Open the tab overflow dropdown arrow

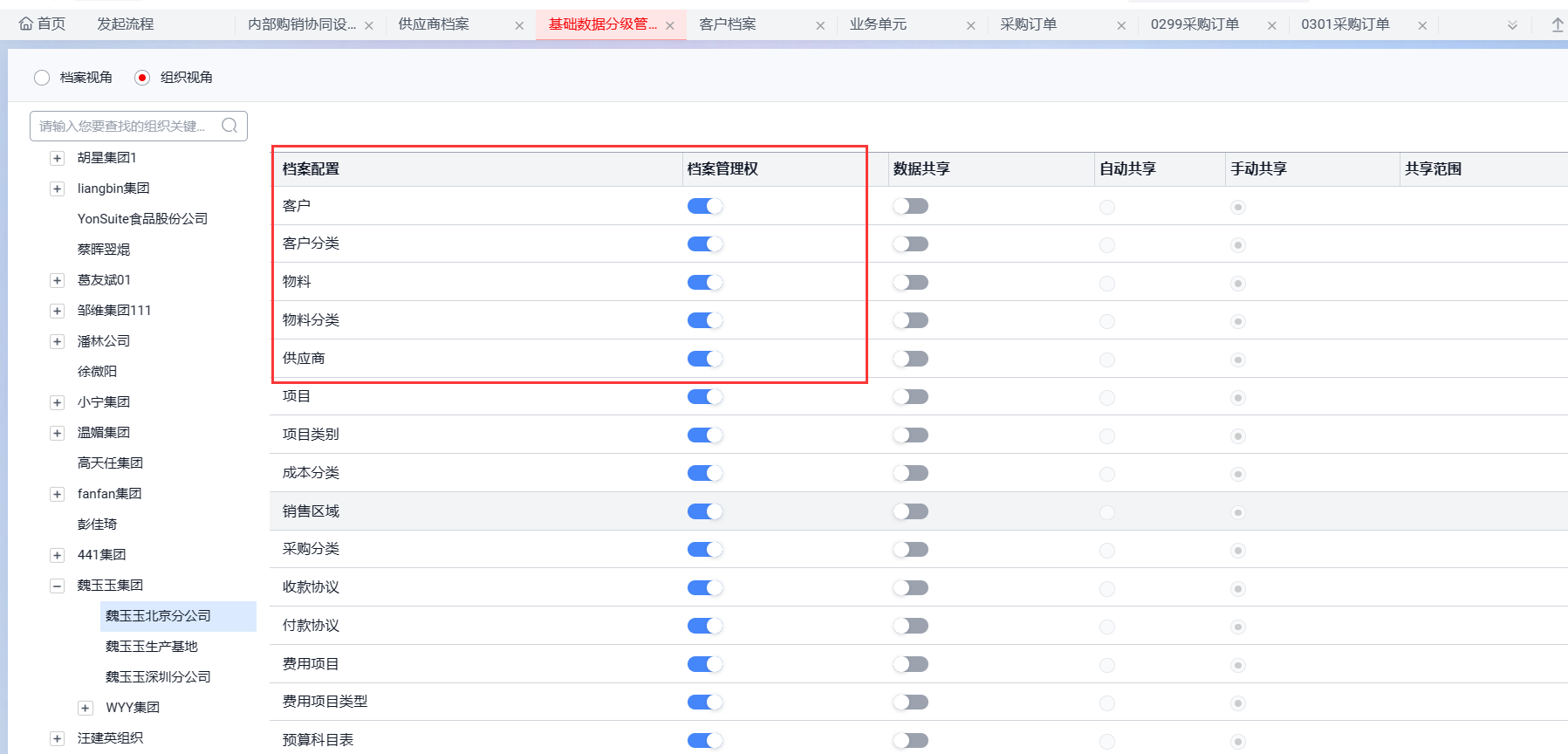(1512, 26)
